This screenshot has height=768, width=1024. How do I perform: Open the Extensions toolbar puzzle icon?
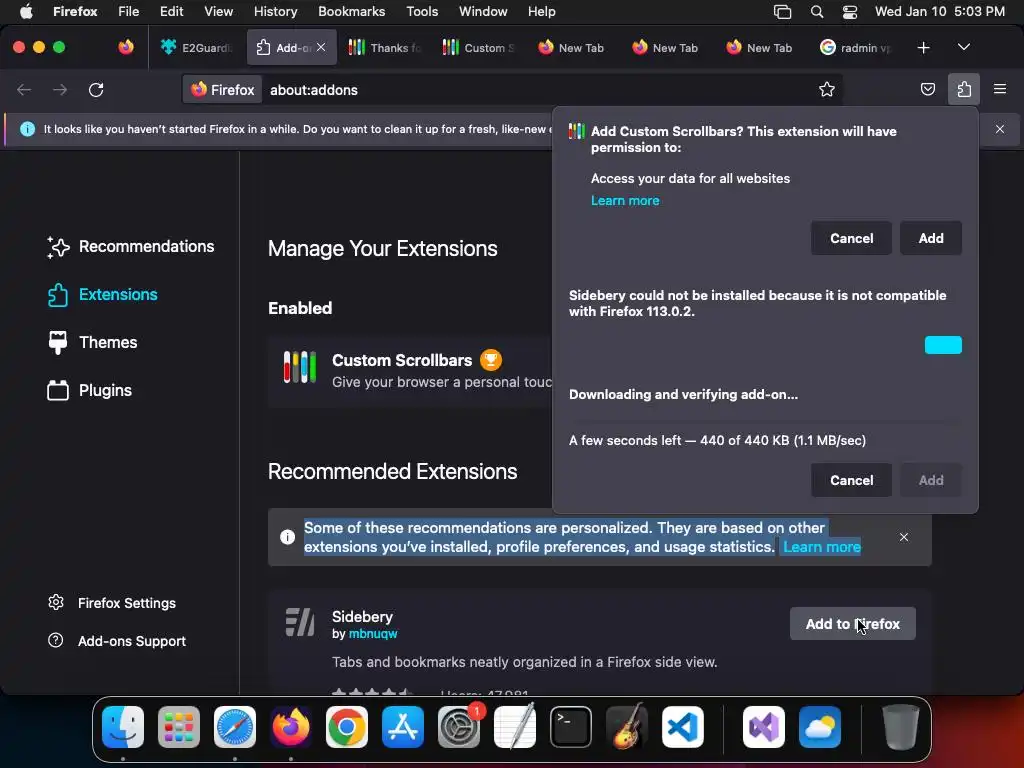tap(964, 89)
